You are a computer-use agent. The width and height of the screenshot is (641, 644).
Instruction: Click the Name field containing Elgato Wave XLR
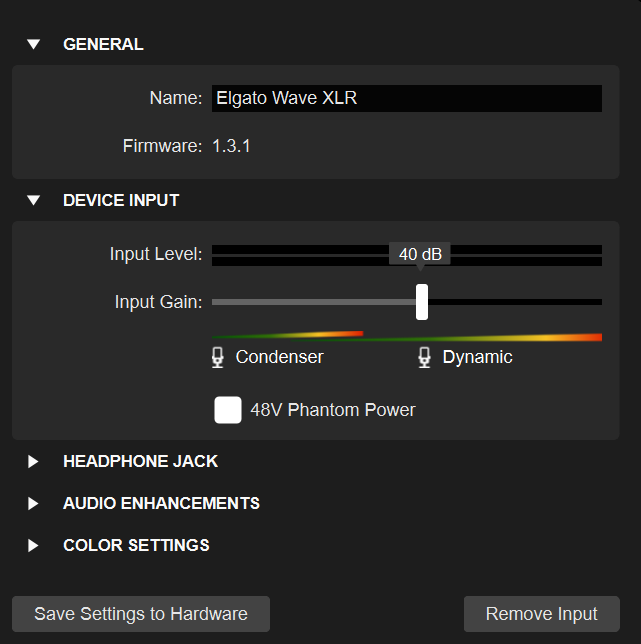pyautogui.click(x=407, y=98)
